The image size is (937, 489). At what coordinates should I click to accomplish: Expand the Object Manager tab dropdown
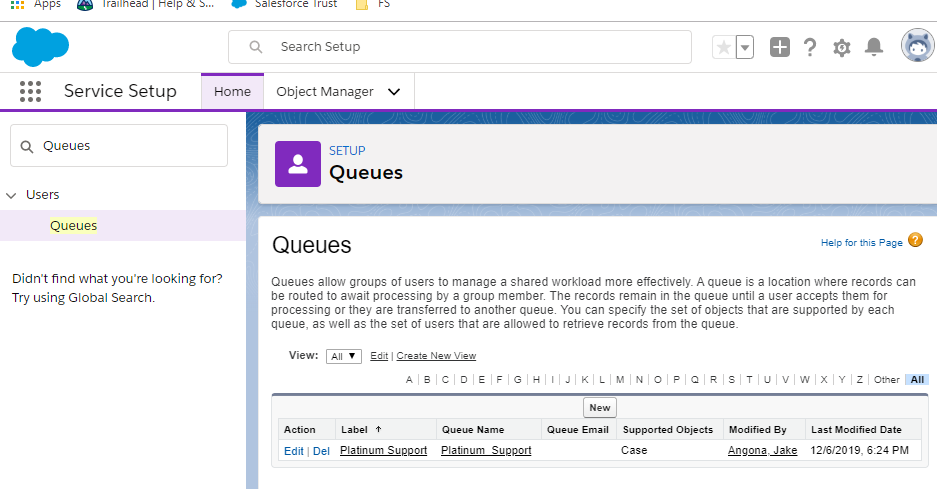pyautogui.click(x=394, y=92)
